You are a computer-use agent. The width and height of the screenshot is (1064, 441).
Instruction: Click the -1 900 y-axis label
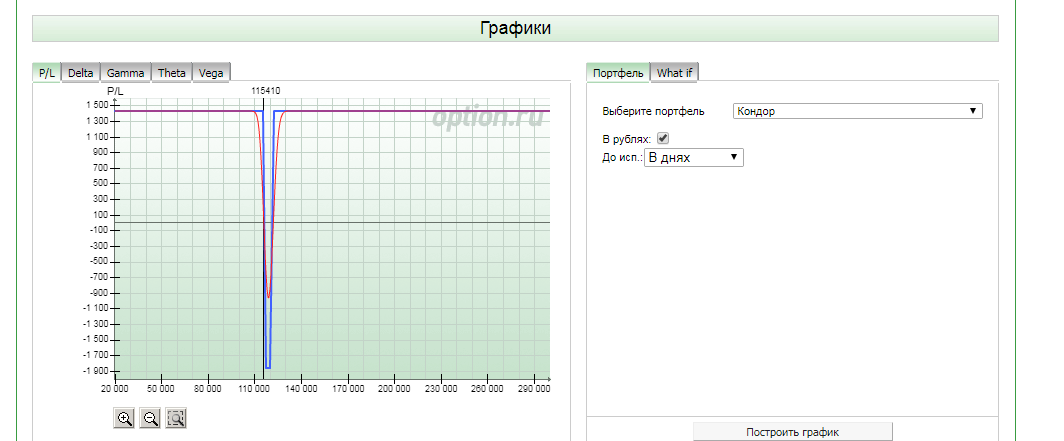tap(96, 371)
